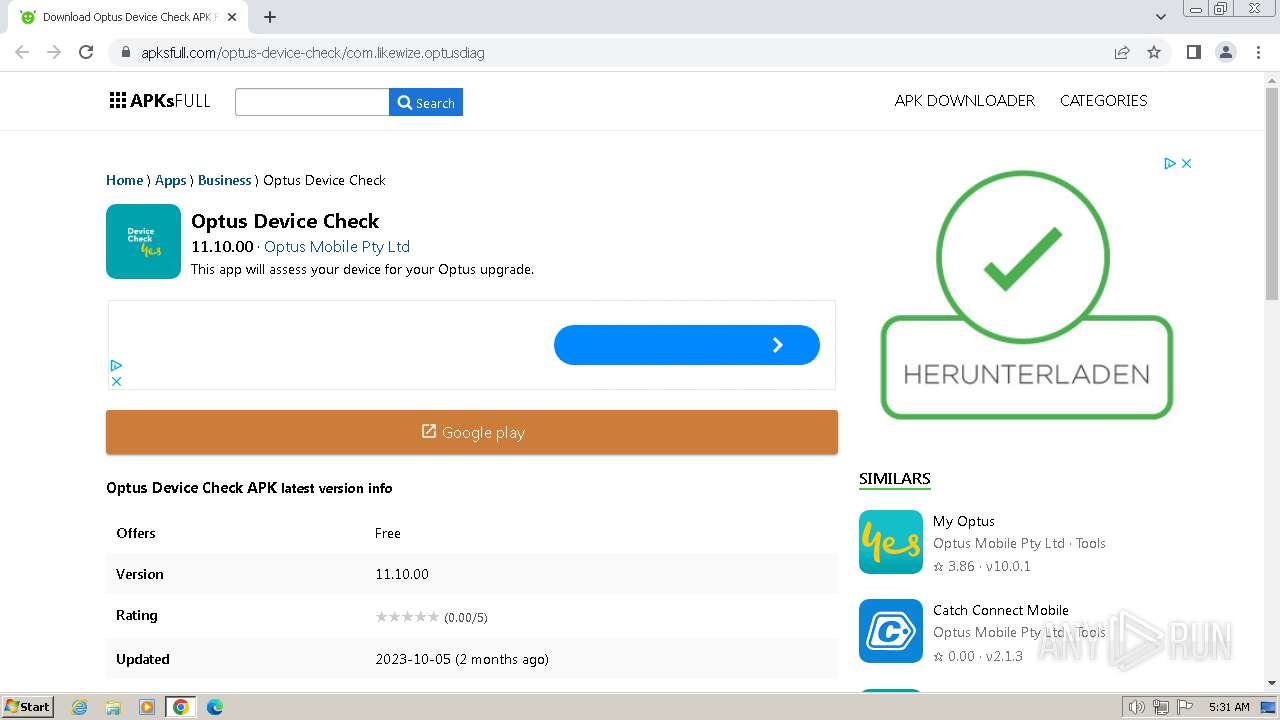Image resolution: width=1280 pixels, height=720 pixels.
Task: Click the taskbar clock 5:31 AM
Action: pyautogui.click(x=1229, y=707)
